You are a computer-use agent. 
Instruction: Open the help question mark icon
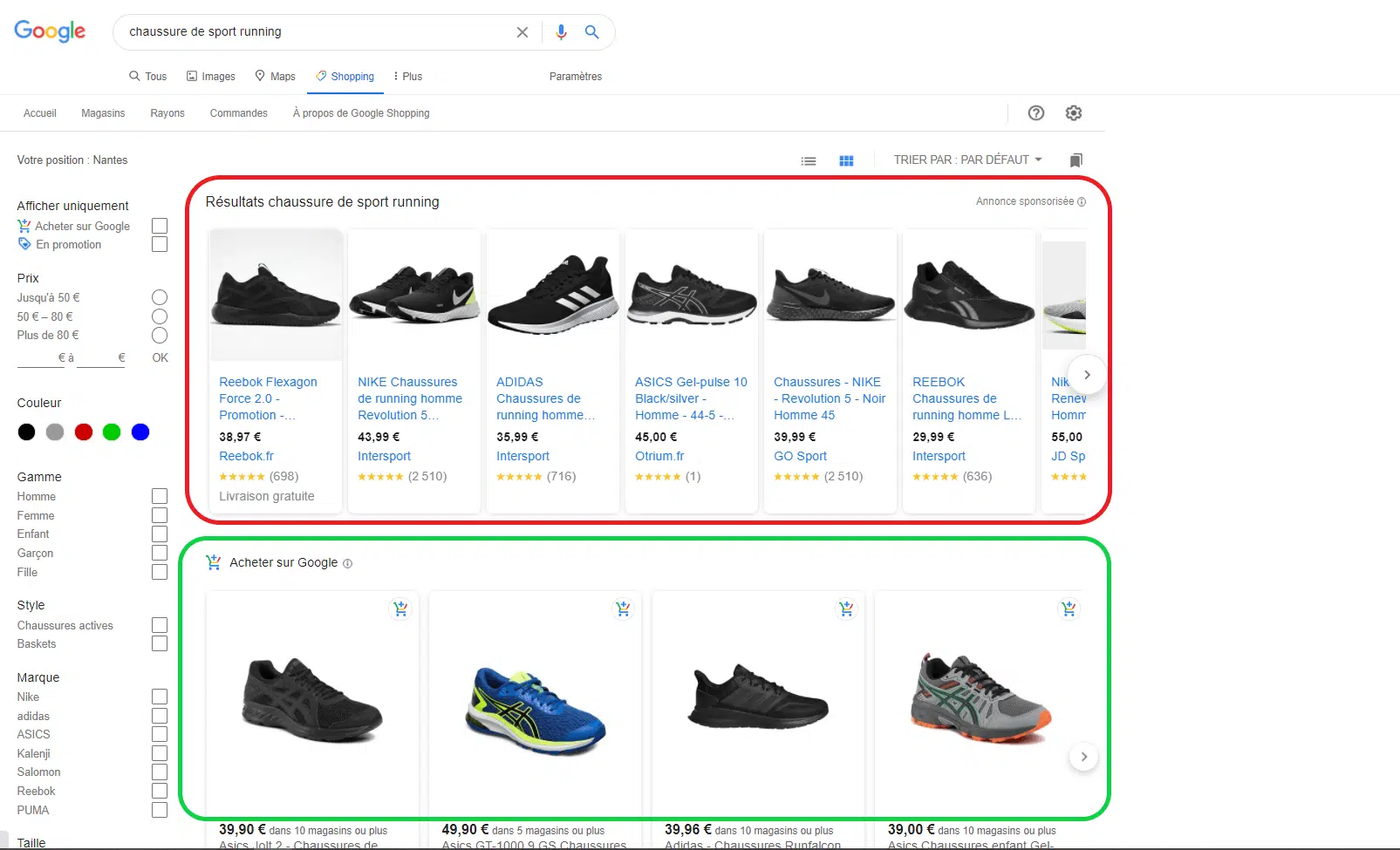pos(1035,113)
